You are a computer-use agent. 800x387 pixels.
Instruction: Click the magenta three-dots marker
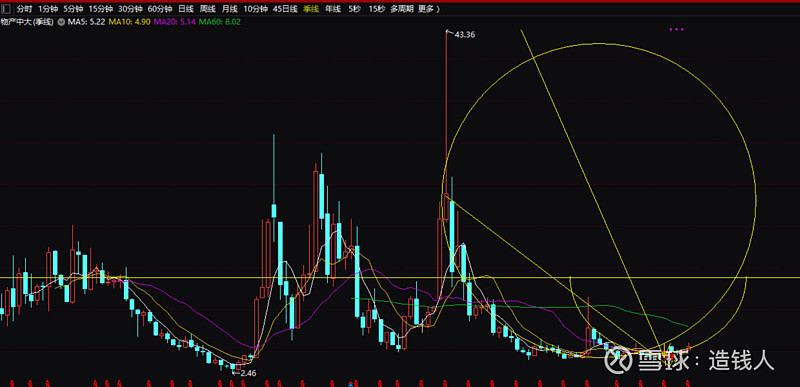click(x=677, y=30)
